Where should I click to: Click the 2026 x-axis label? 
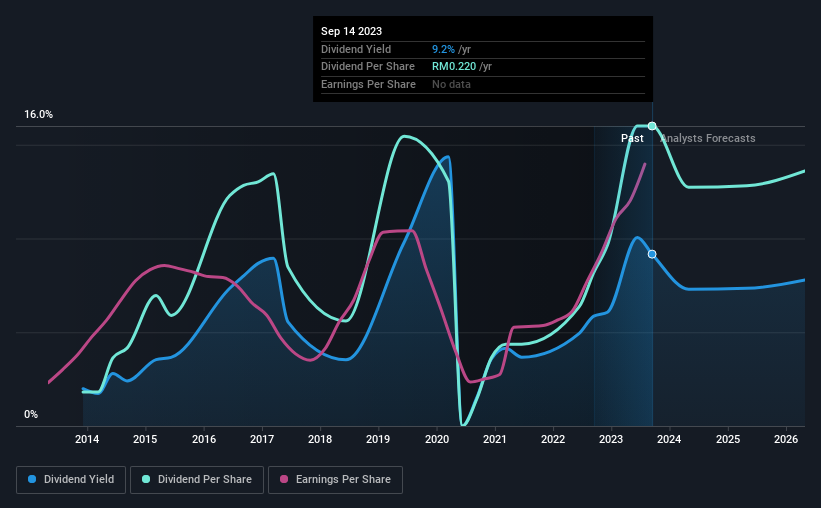786,439
